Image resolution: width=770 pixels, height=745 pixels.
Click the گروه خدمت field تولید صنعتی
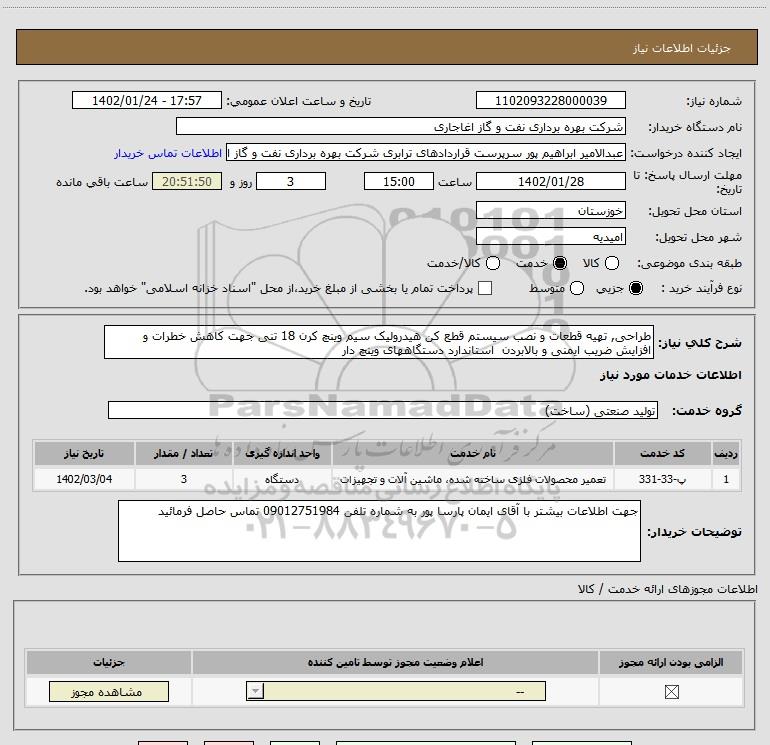pos(383,410)
